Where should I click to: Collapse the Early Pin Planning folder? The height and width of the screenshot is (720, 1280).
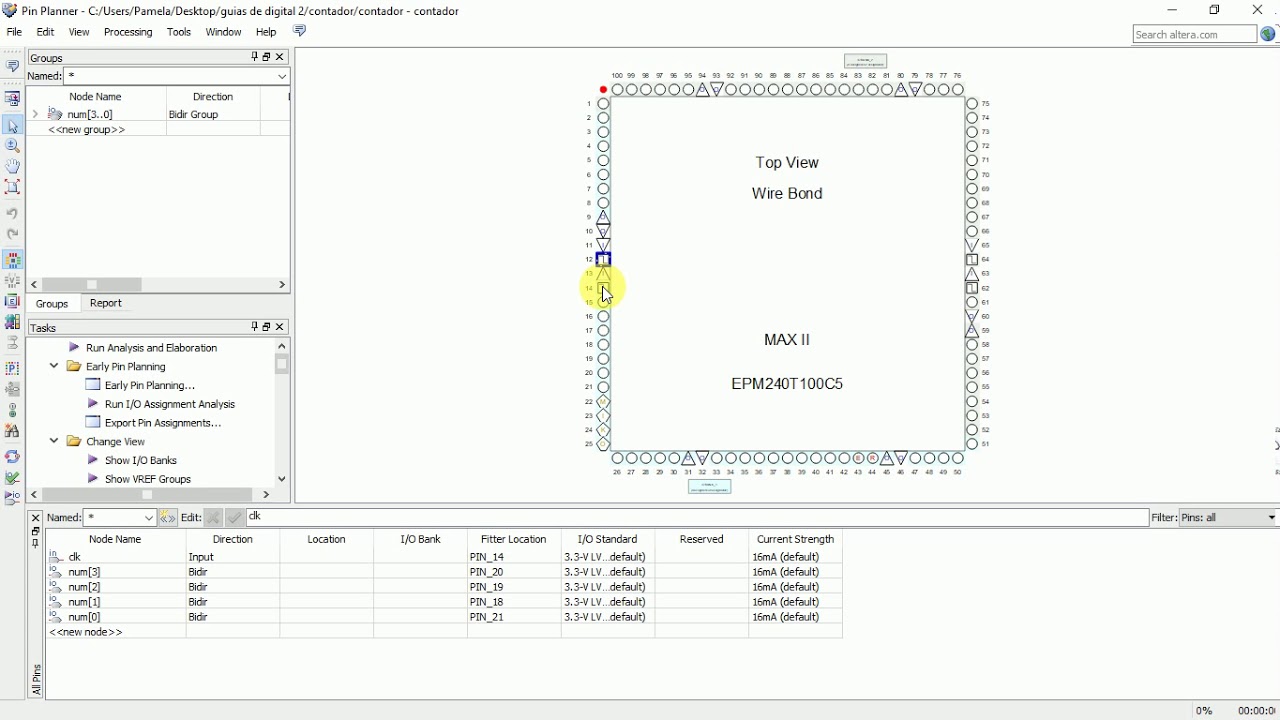[54, 366]
